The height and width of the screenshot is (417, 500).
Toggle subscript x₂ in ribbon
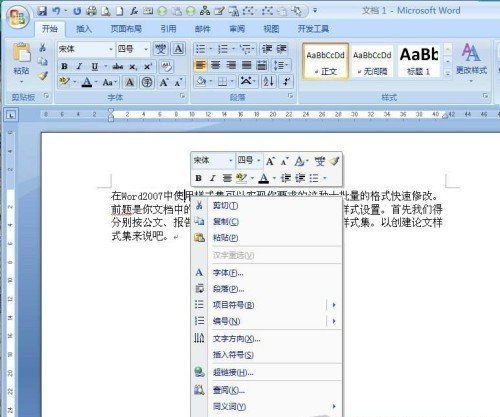pyautogui.click(x=133, y=66)
